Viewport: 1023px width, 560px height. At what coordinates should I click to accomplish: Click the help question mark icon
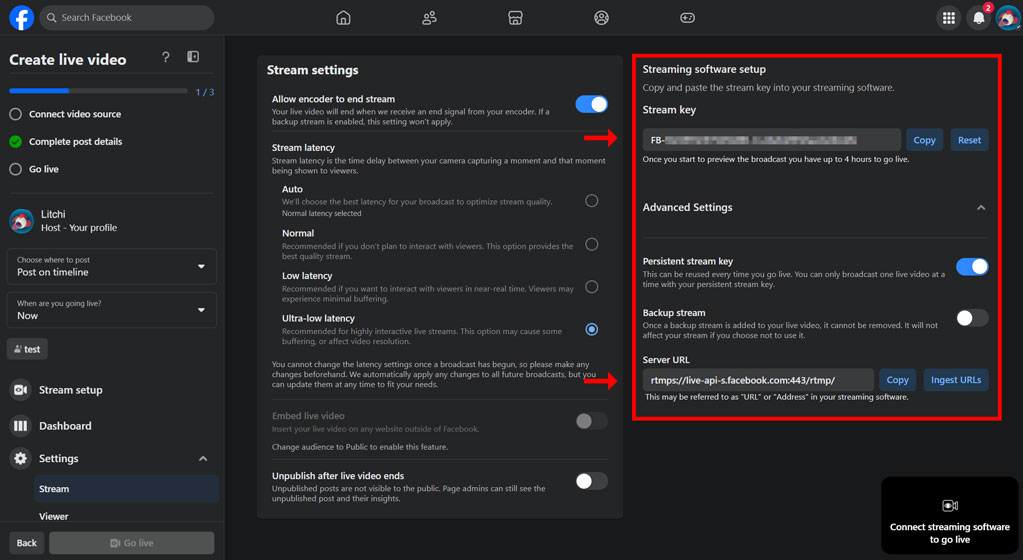click(166, 58)
